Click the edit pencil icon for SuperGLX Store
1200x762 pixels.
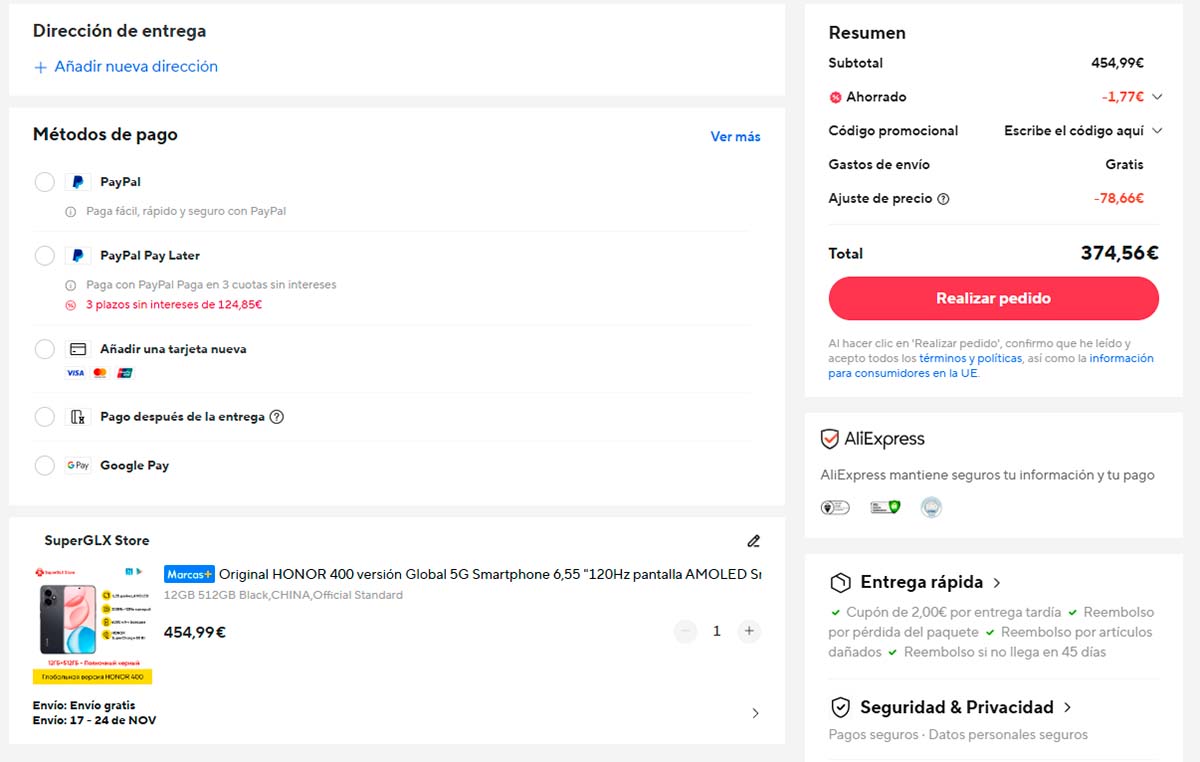pyautogui.click(x=753, y=541)
